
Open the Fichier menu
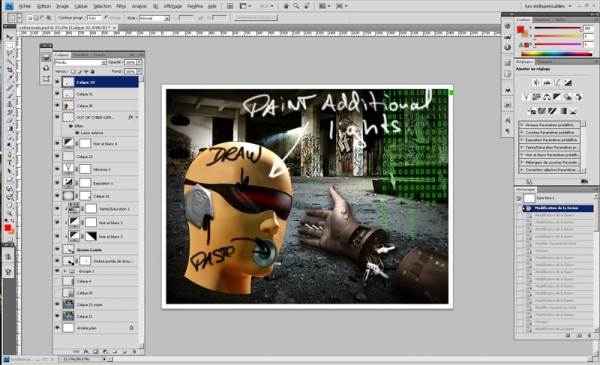coord(25,6)
